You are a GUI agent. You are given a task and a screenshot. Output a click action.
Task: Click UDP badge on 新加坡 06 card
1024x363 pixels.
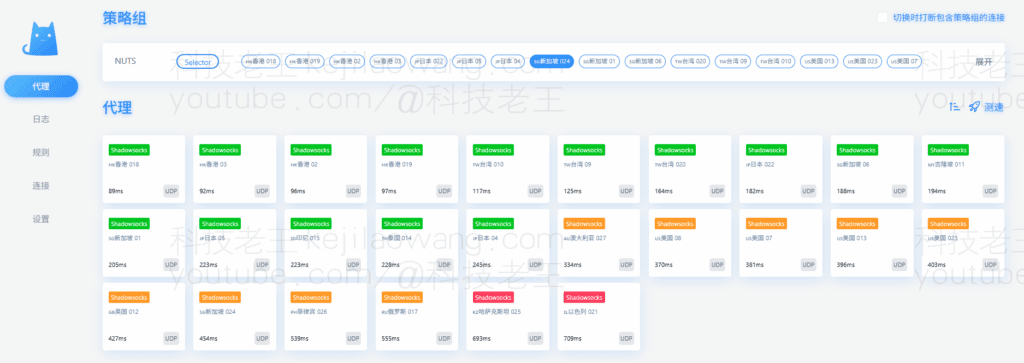[x=899, y=191]
